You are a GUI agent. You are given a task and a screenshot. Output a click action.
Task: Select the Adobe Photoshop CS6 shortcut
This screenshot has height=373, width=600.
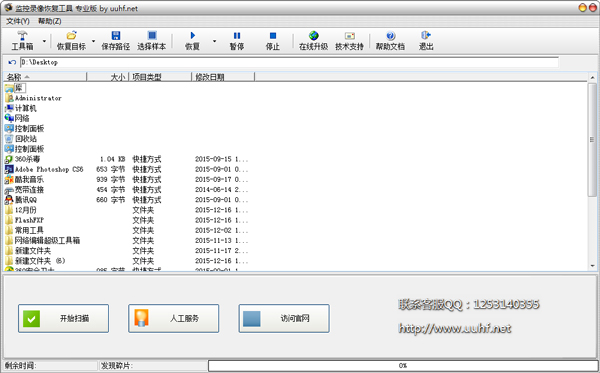[x=44, y=169]
